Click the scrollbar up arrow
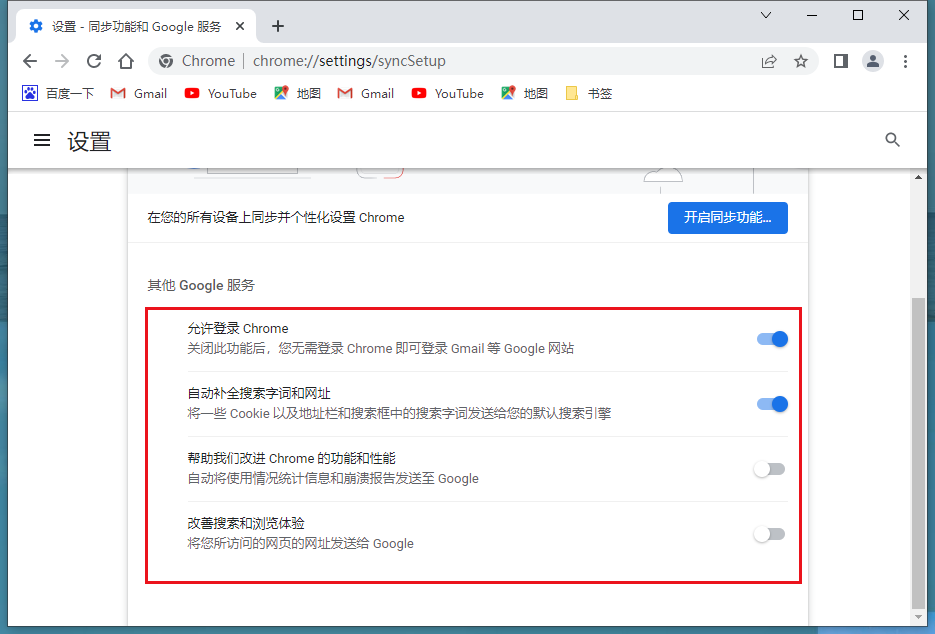 [918, 177]
